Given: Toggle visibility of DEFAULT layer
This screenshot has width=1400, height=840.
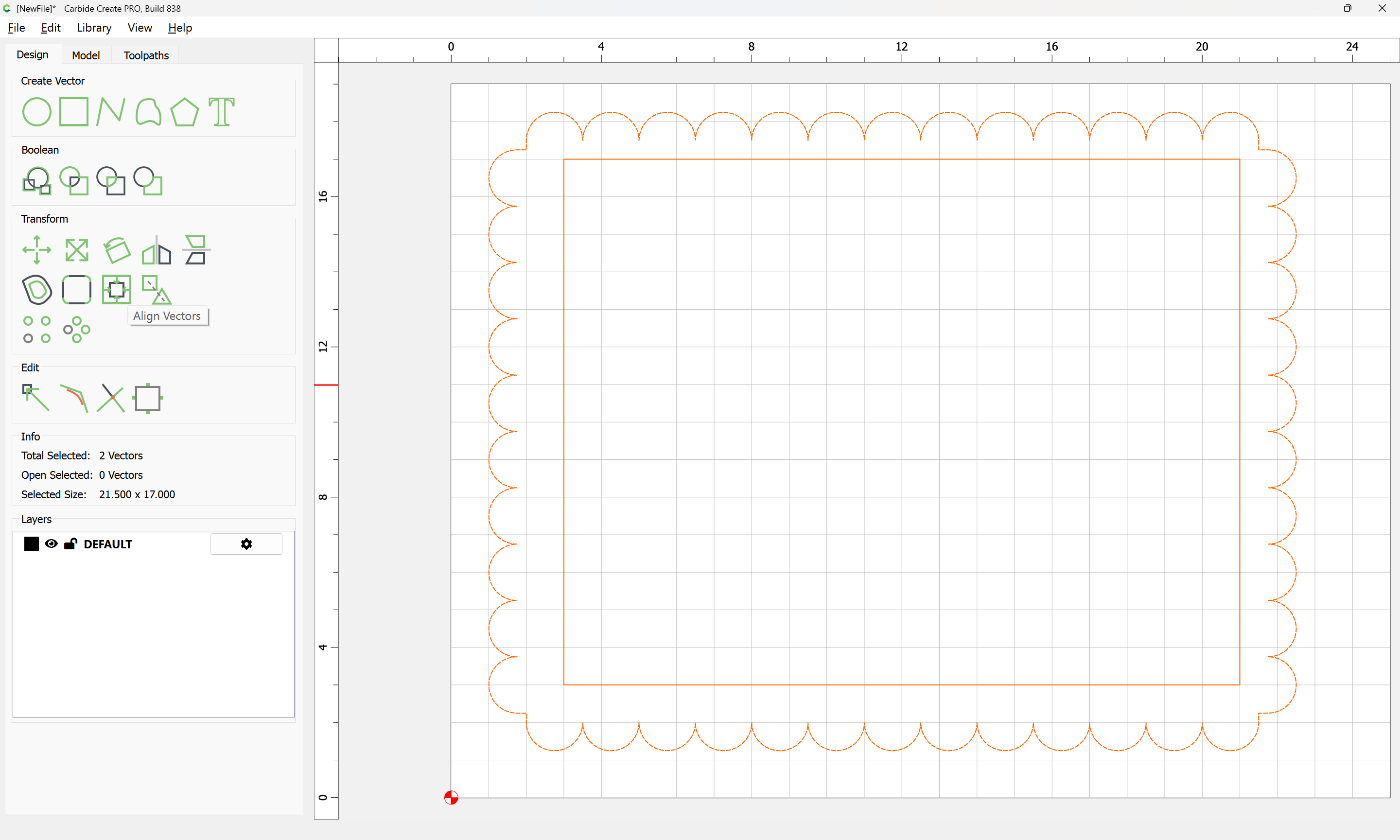Looking at the screenshot, I should tap(51, 544).
